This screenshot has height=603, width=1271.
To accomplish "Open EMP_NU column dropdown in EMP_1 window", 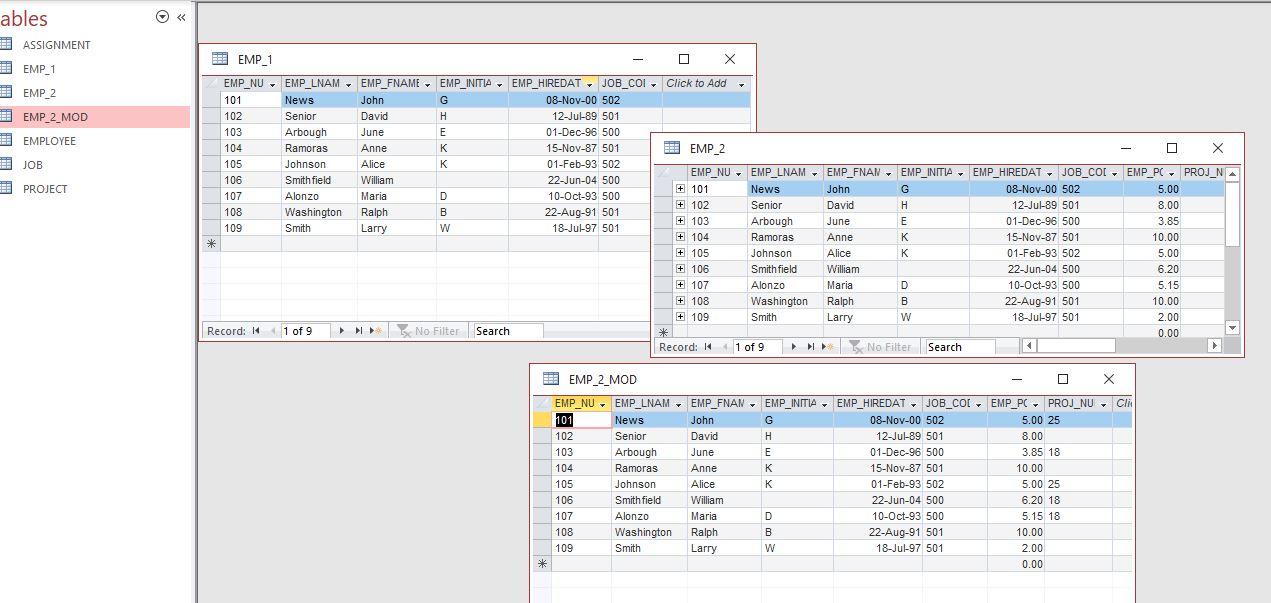I will [272, 85].
